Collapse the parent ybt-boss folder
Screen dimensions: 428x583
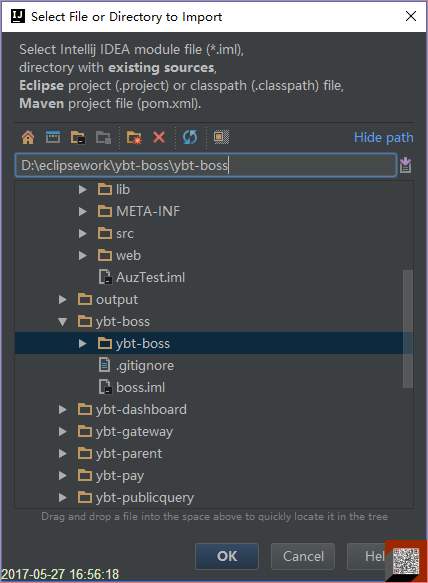(x=63, y=321)
